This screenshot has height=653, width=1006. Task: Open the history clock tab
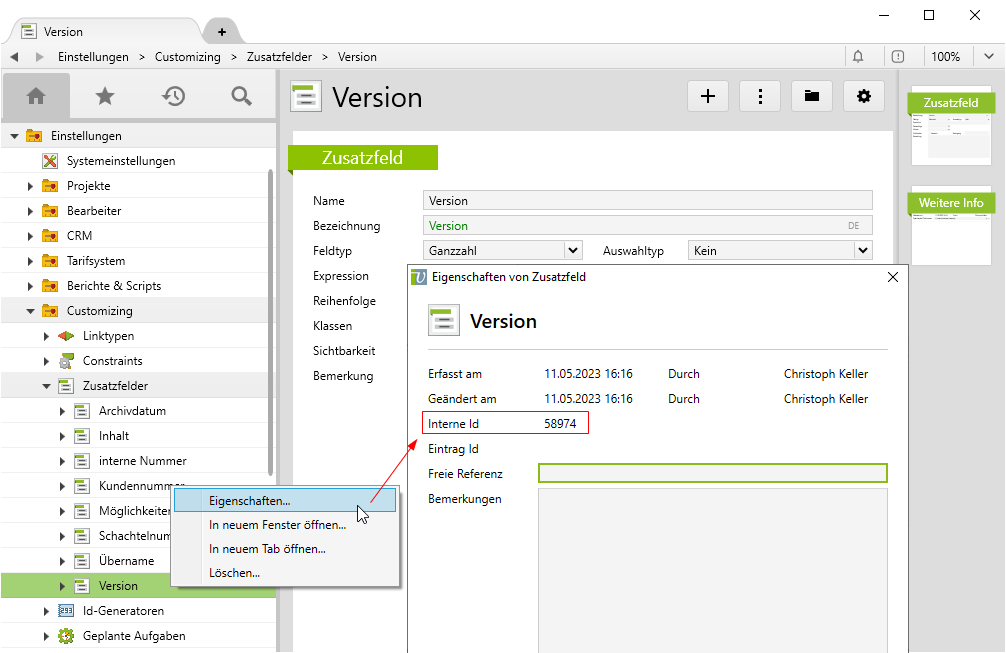pos(173,96)
